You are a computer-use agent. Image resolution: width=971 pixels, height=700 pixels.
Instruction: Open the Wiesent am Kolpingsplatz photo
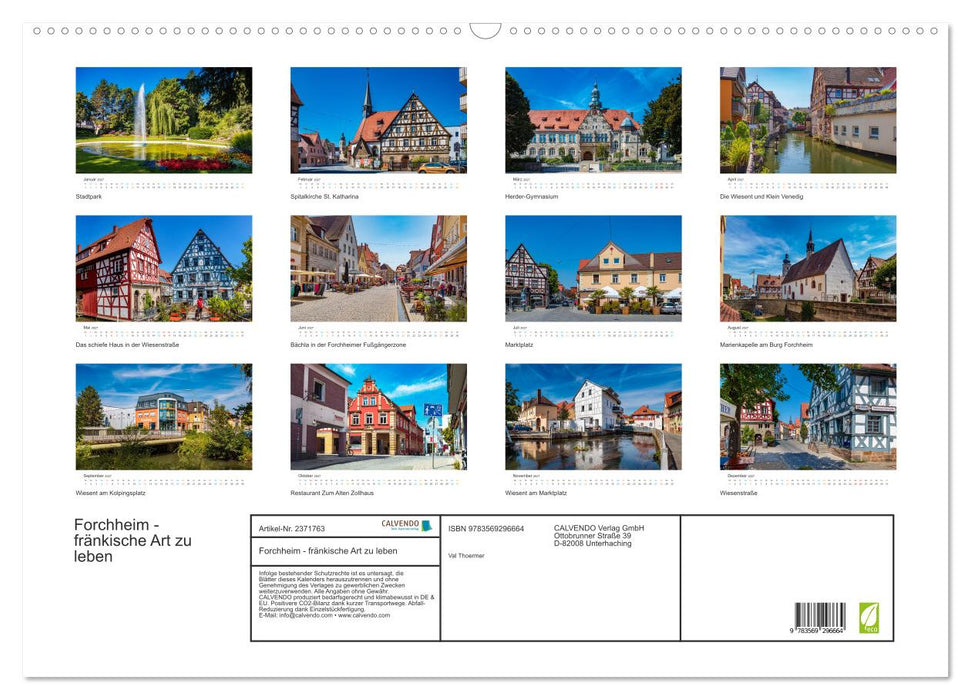click(x=163, y=417)
